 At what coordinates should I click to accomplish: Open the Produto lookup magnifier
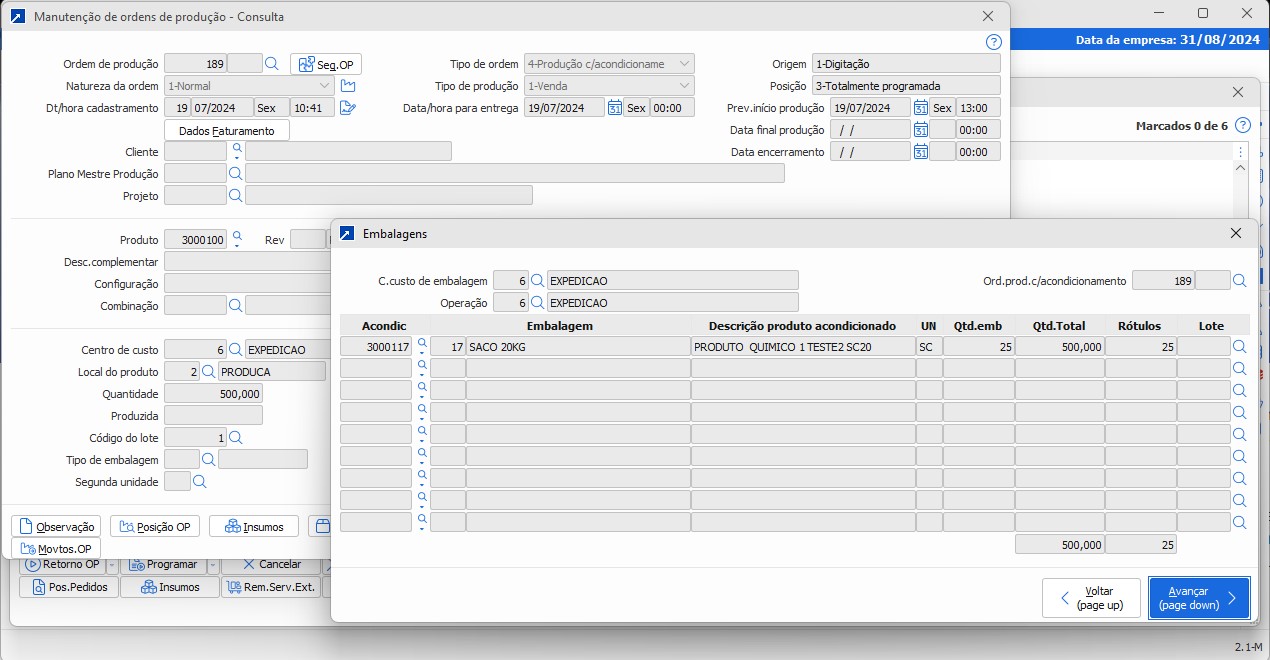pos(237,237)
